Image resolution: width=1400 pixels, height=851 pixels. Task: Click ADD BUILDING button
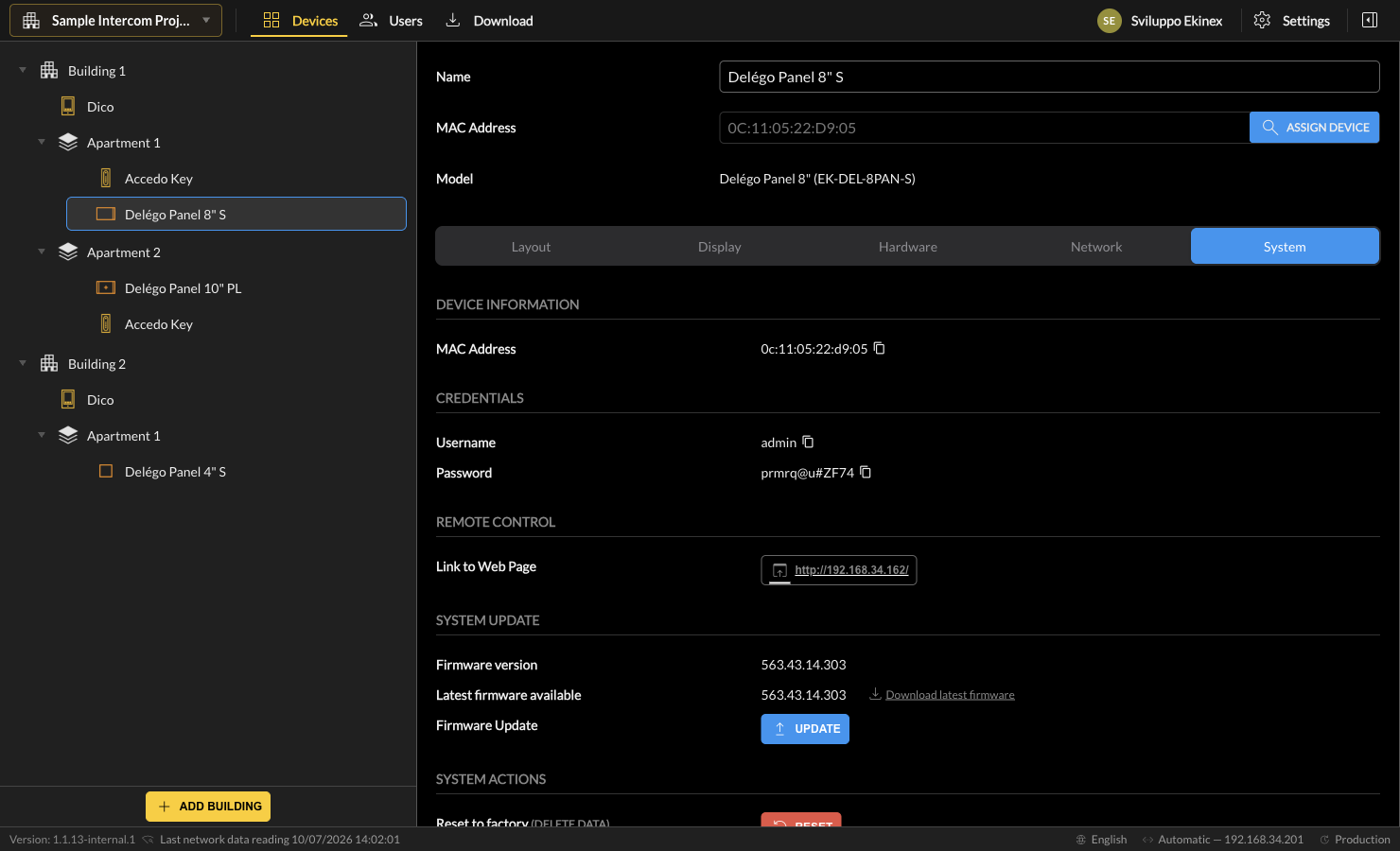pos(208,807)
